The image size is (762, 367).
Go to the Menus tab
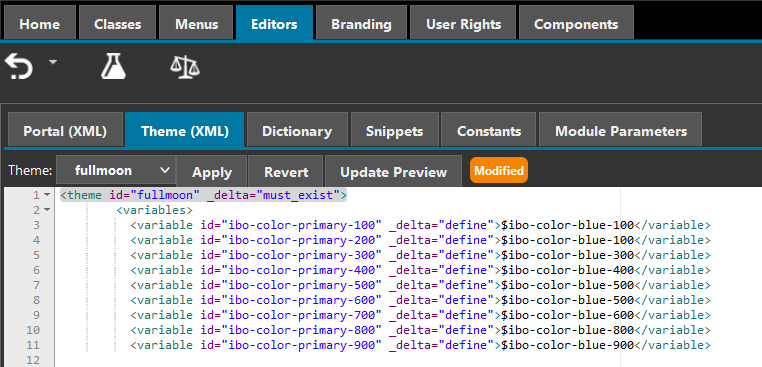(197, 24)
